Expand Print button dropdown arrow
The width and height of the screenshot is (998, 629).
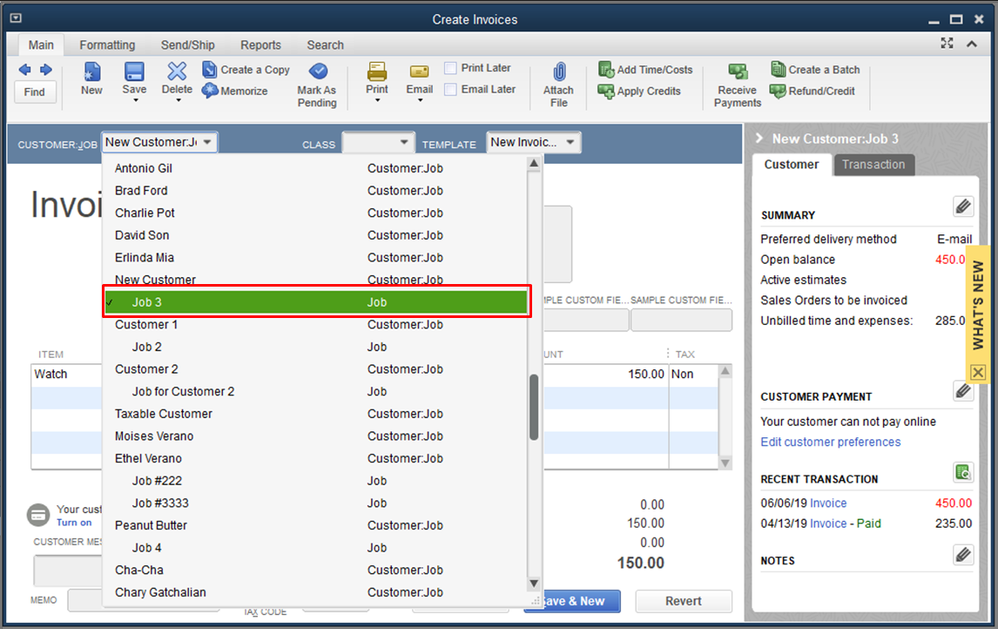[377, 101]
